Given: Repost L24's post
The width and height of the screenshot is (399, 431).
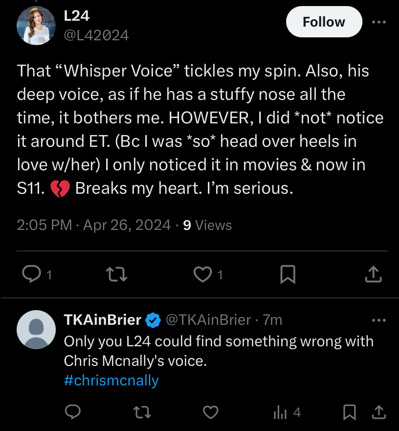Looking at the screenshot, I should coord(116,275).
